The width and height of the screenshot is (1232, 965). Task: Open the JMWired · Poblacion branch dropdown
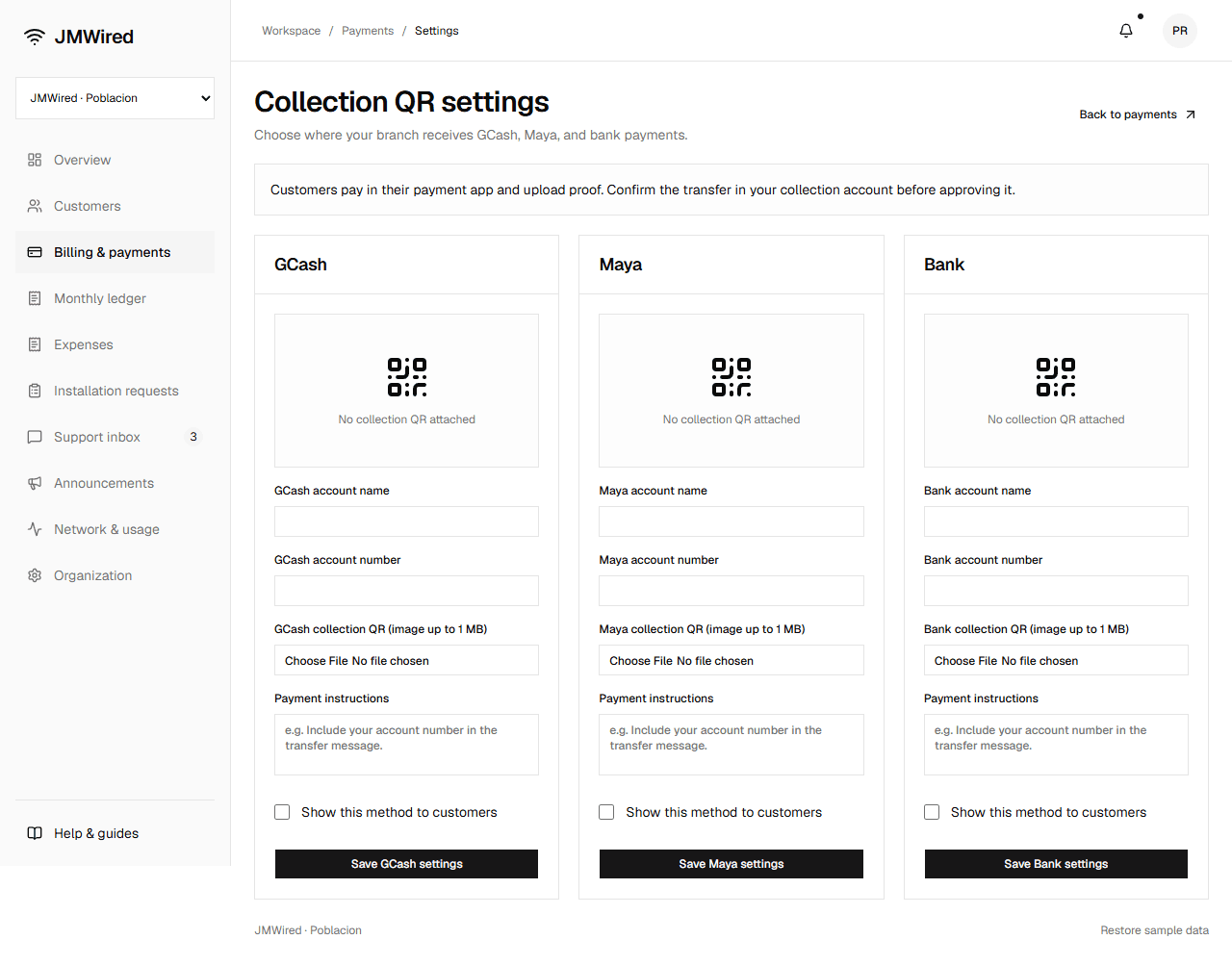click(x=115, y=98)
